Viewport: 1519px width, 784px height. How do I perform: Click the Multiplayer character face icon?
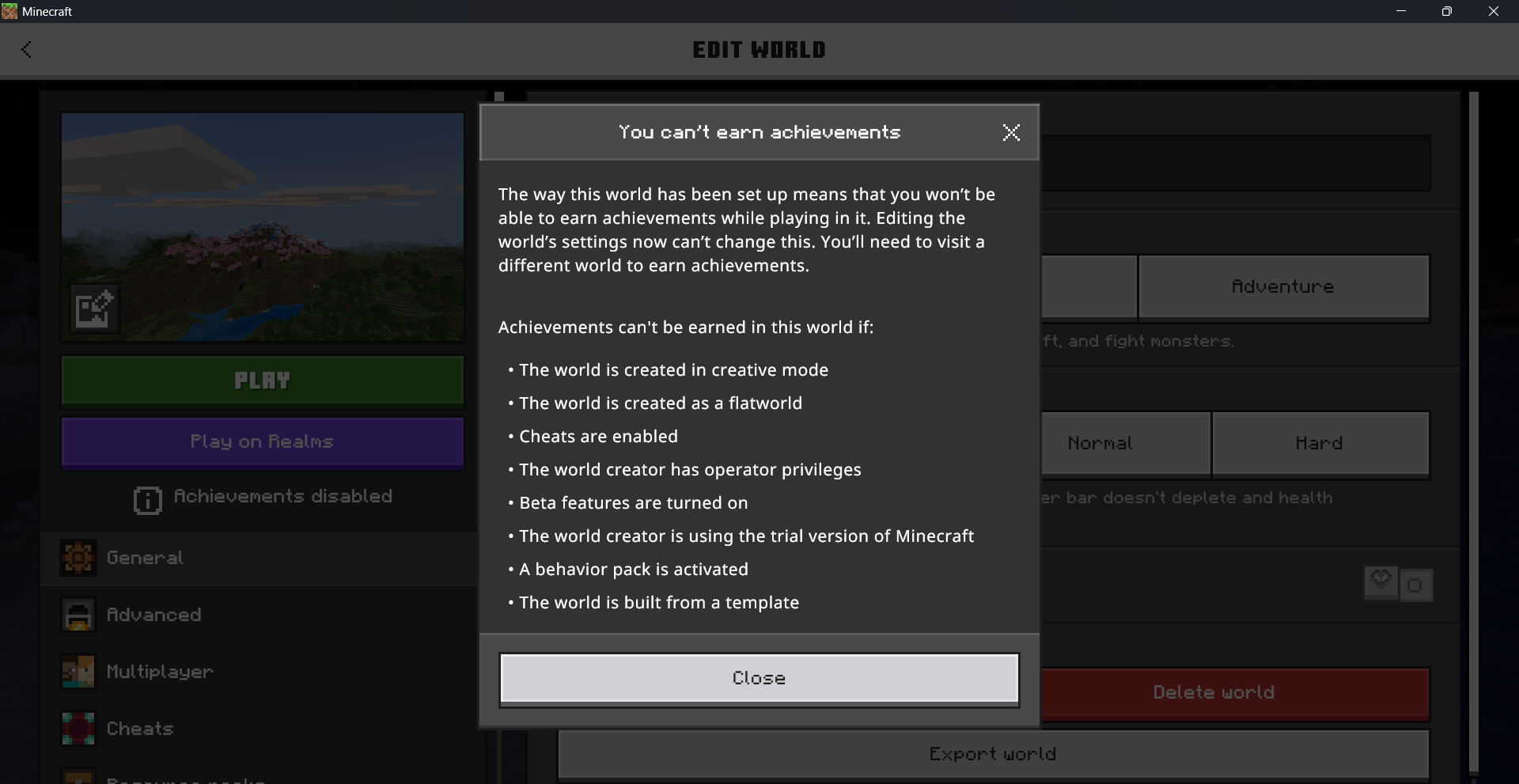coord(78,672)
